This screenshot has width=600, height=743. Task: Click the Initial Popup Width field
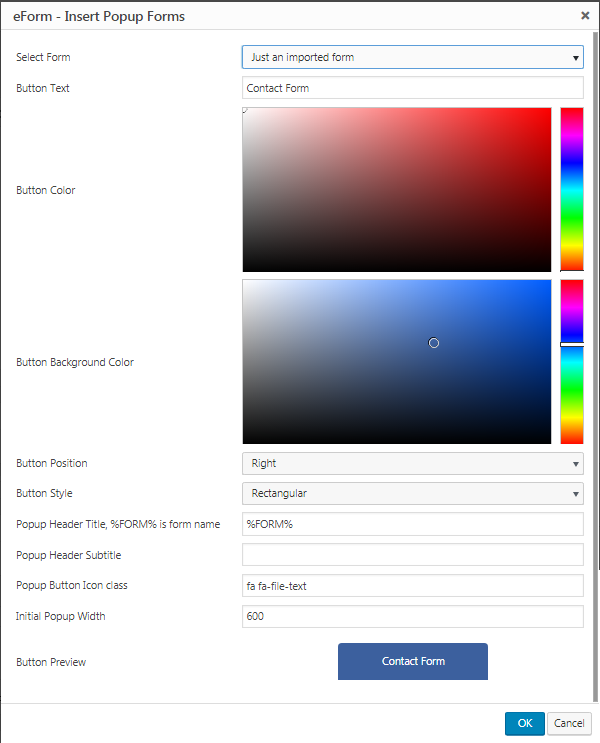412,616
